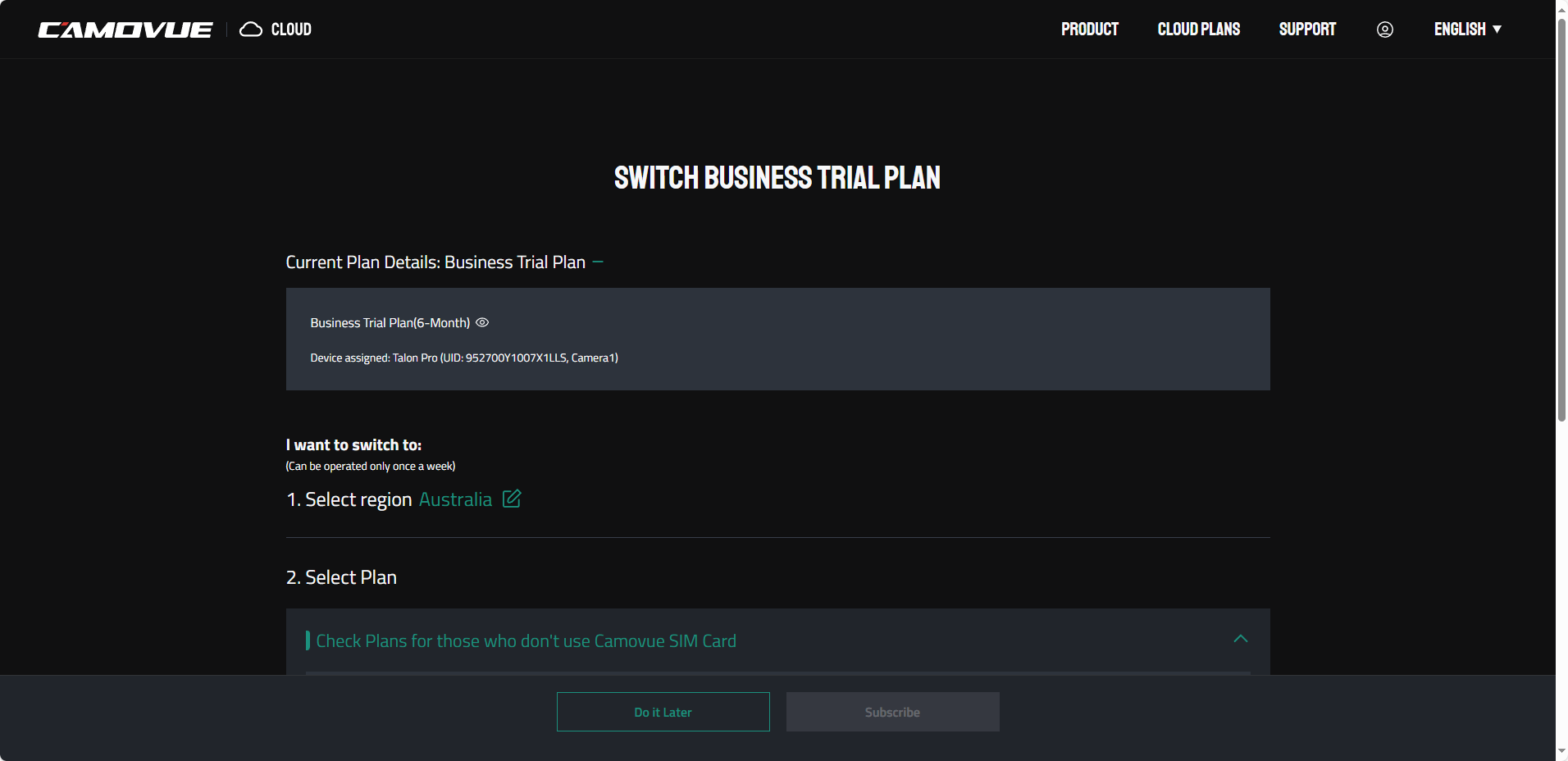The width and height of the screenshot is (1568, 761).
Task: Edit the selected region Australia
Action: (512, 499)
